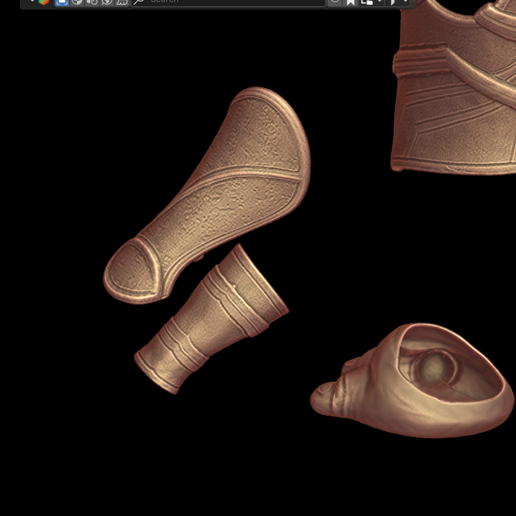Image resolution: width=516 pixels, height=516 pixels.
Task: Click the multicolored cube icon
Action: (x=44, y=2)
